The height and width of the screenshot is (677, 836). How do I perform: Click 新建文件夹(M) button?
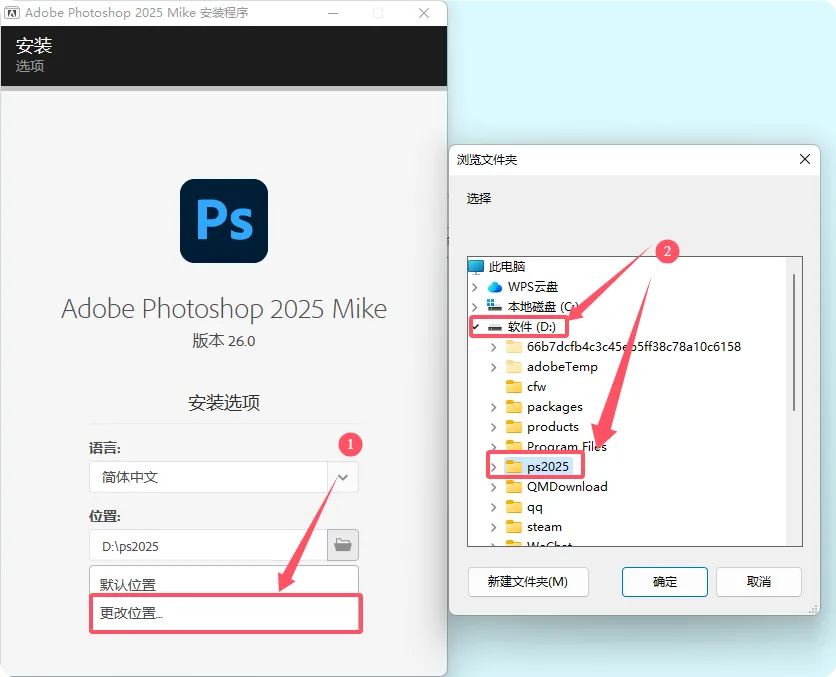(x=528, y=582)
